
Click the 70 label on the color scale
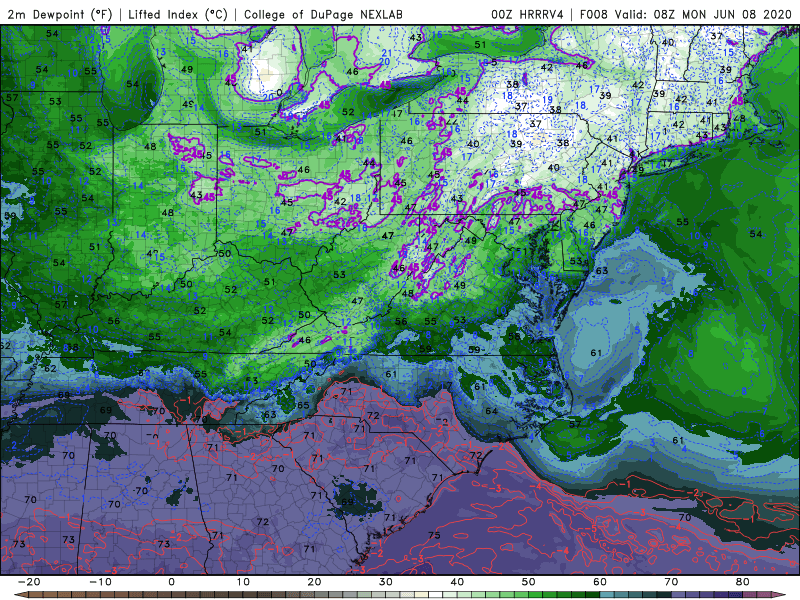click(671, 582)
